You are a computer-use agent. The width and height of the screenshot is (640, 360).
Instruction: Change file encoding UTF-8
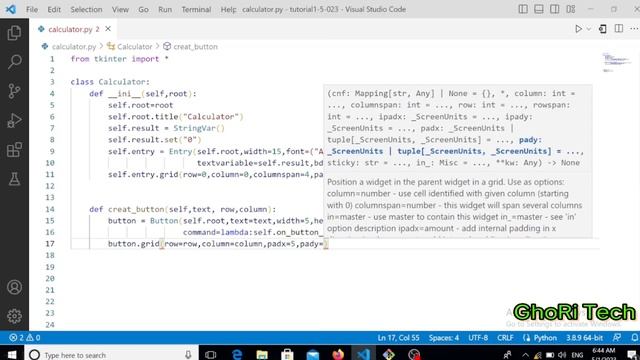click(x=478, y=338)
